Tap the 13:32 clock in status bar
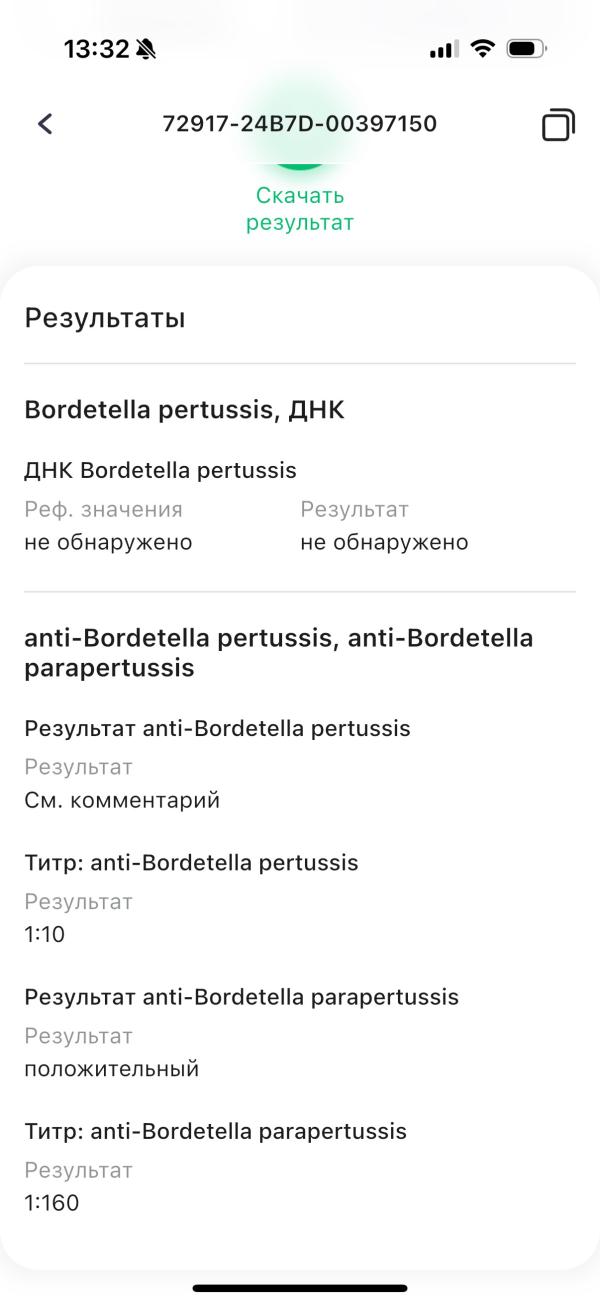This screenshot has height=1303, width=600. tap(96, 49)
